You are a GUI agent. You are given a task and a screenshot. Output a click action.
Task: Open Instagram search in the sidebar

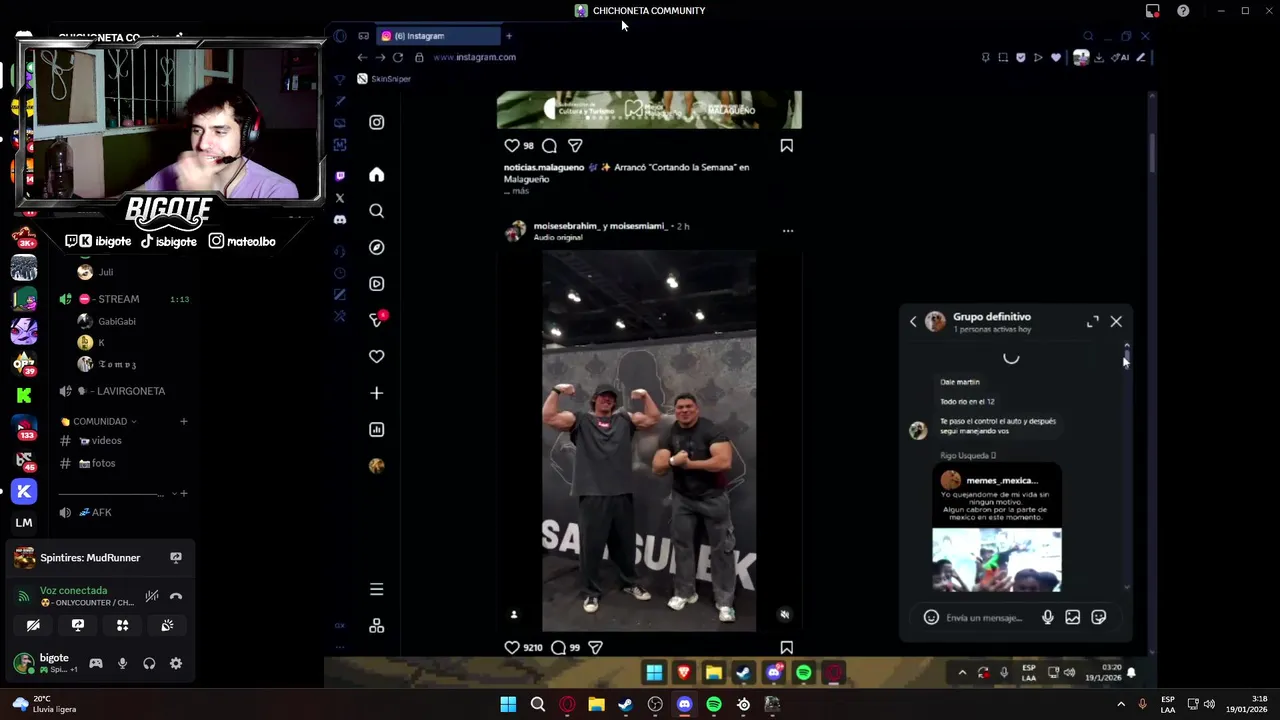[x=376, y=211]
